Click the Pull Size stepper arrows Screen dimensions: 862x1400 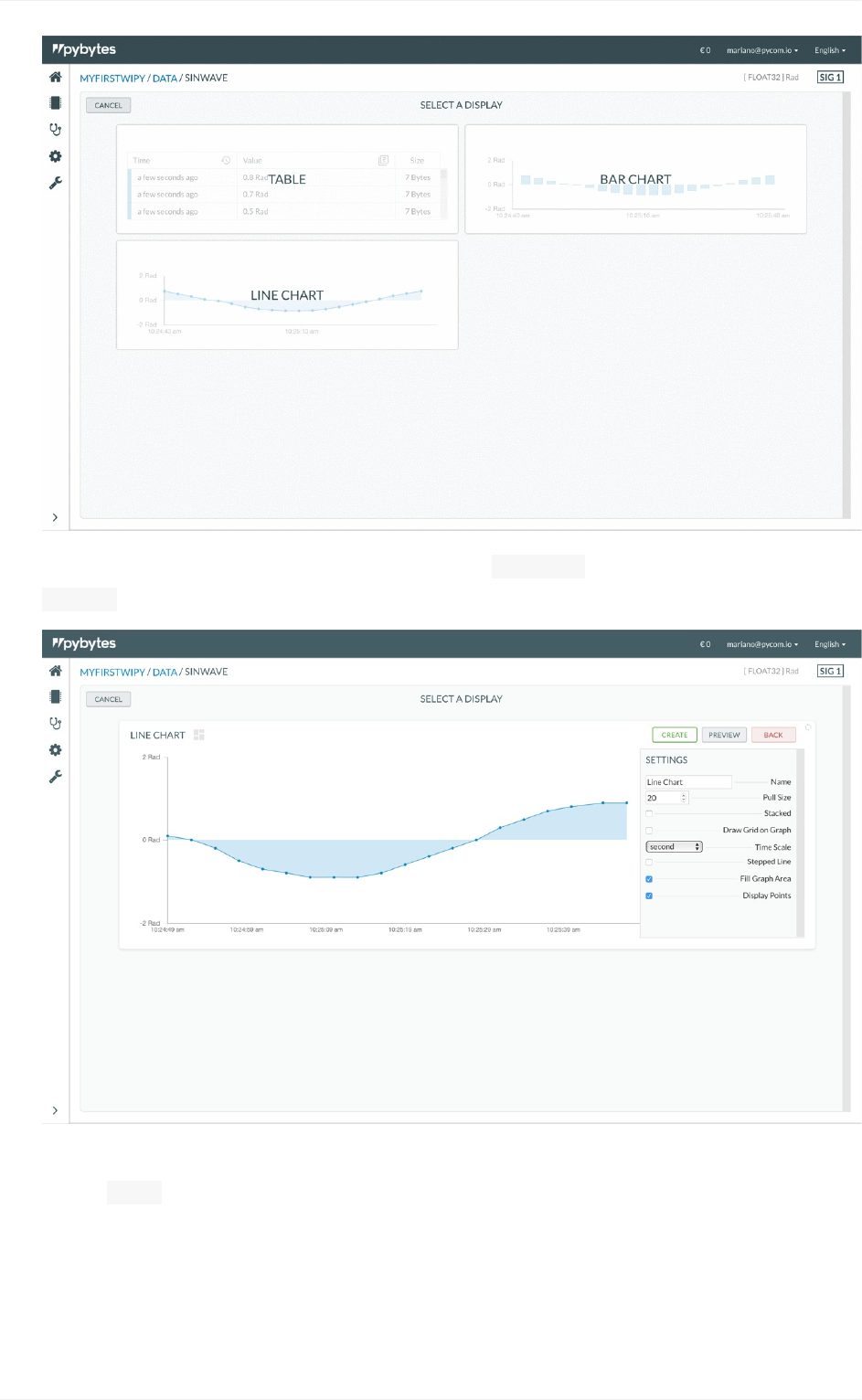pos(684,798)
